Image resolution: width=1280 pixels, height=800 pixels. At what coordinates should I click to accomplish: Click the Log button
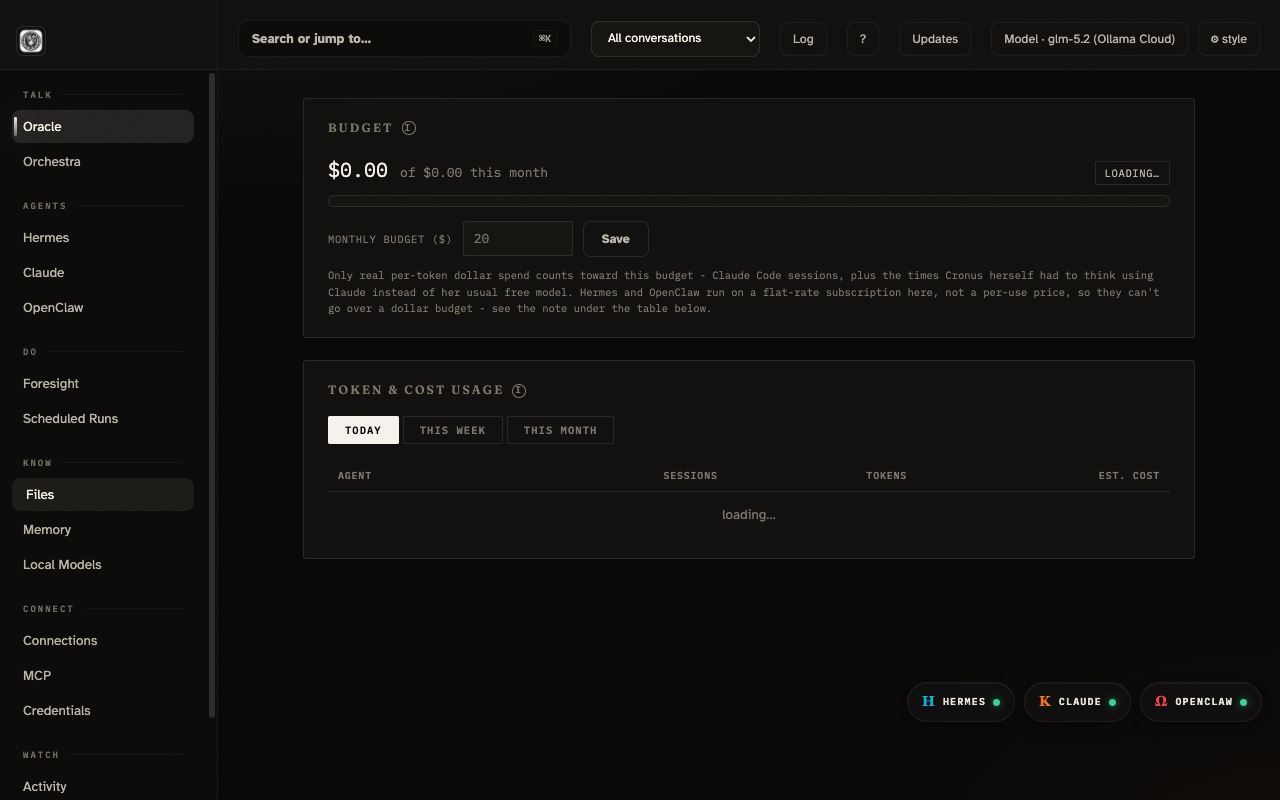point(803,39)
